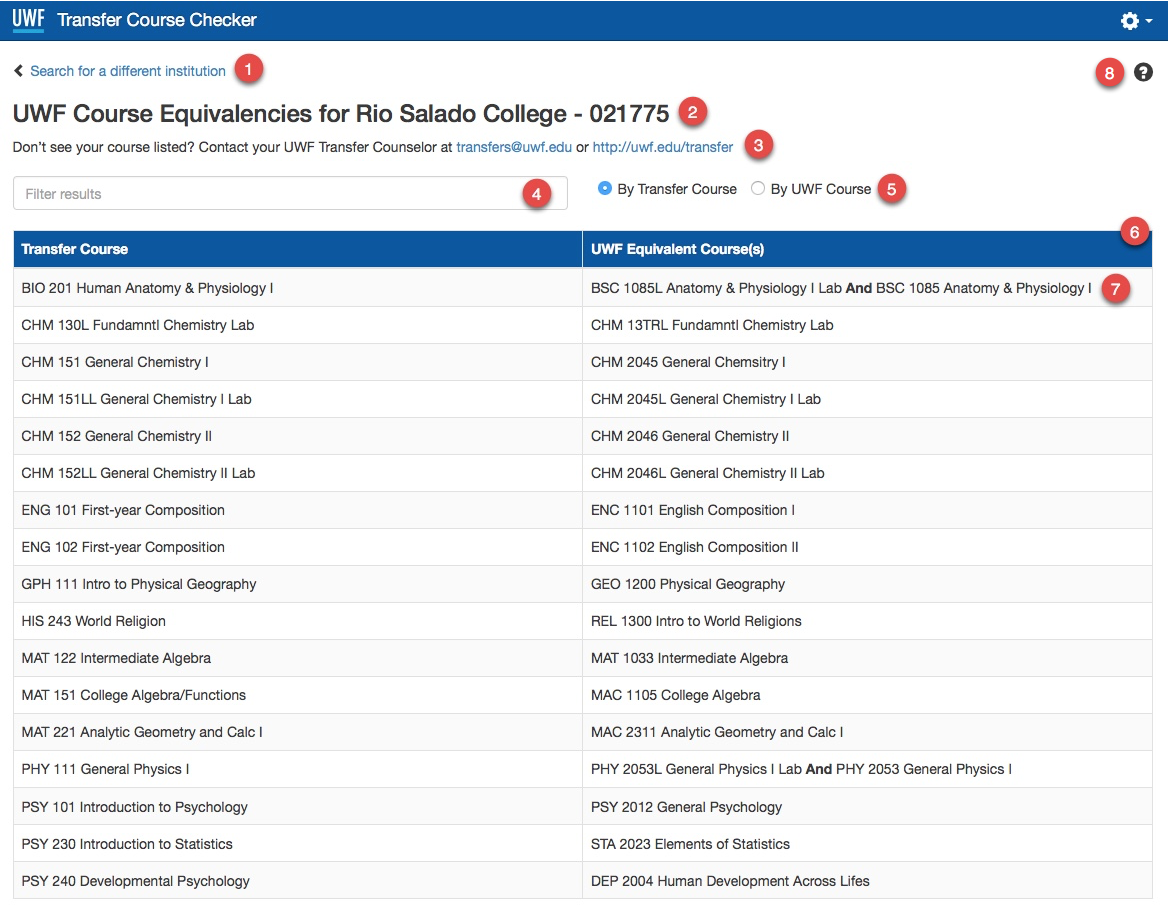
Task: Click CHM 2046L General Chemistry II Lab
Action: click(708, 473)
